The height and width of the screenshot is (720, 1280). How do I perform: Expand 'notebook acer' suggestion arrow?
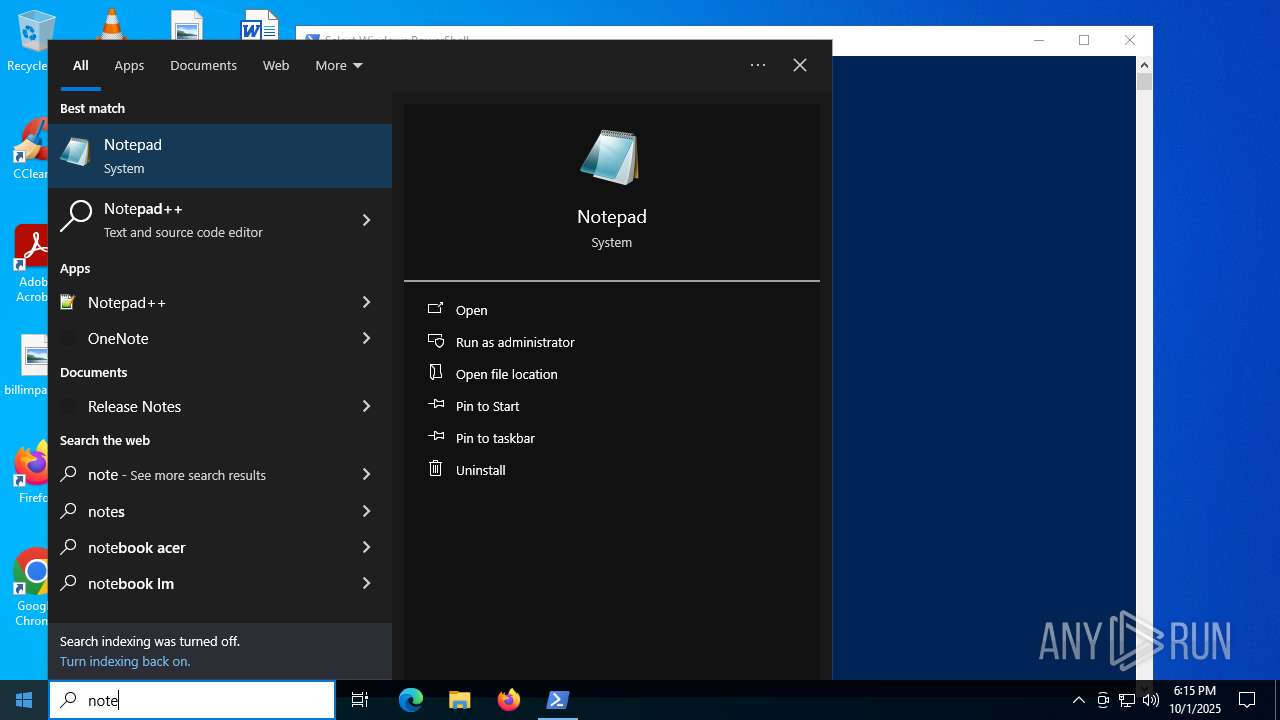coord(366,547)
